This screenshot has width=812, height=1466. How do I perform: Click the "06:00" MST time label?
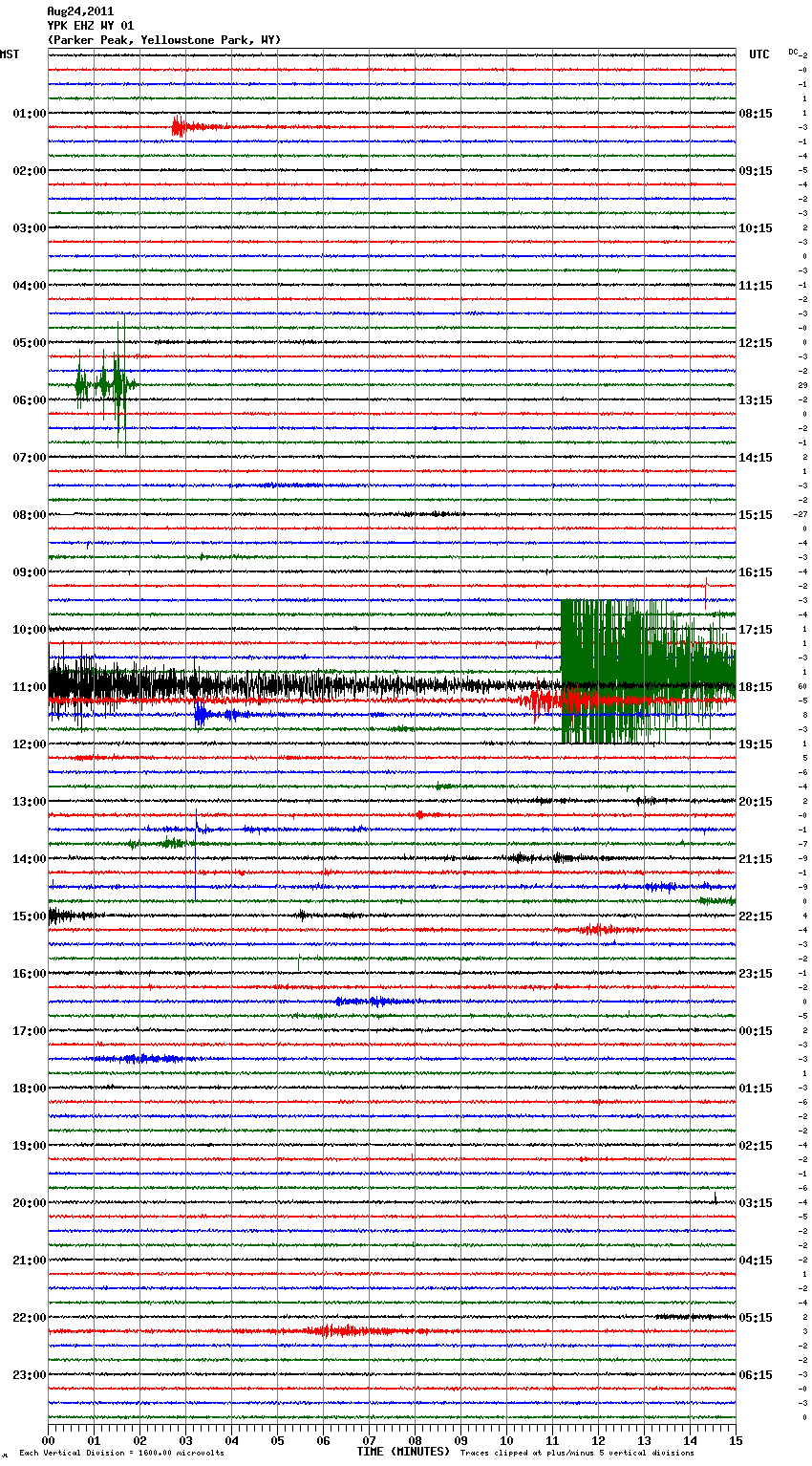(x=29, y=400)
